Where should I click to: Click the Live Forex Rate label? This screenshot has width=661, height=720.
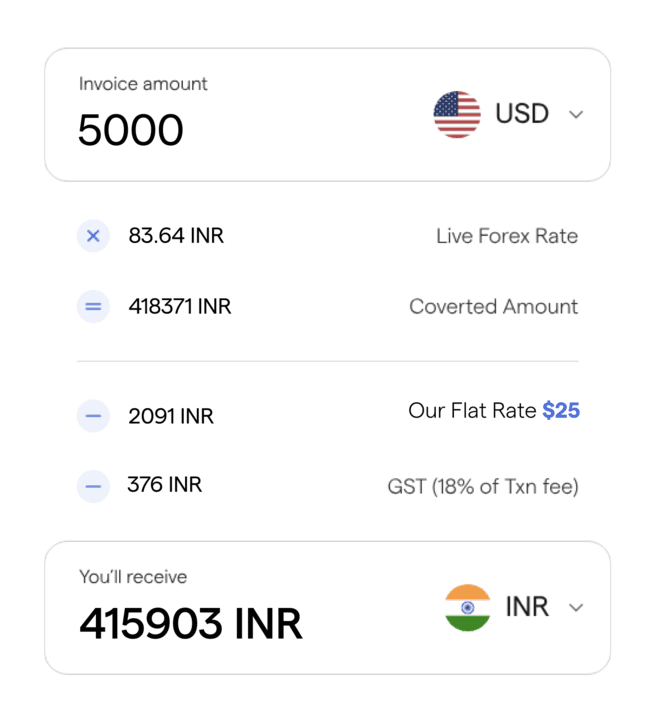(x=507, y=237)
